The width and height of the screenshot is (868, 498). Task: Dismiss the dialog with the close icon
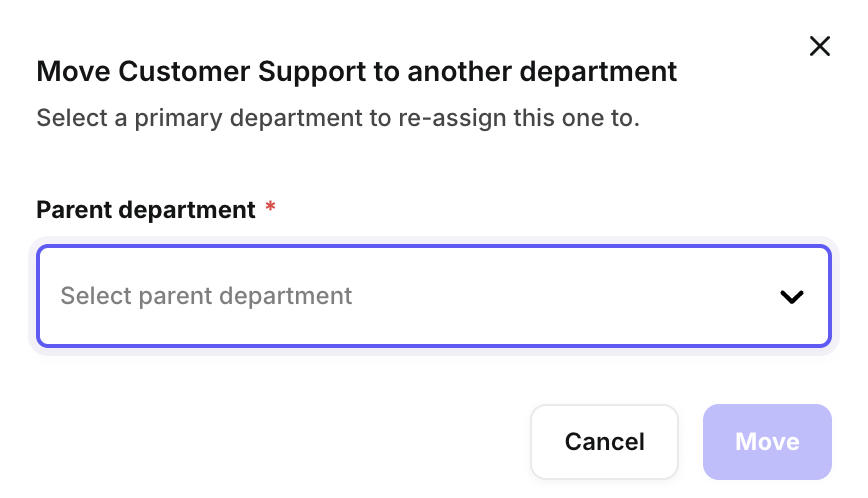tap(820, 46)
